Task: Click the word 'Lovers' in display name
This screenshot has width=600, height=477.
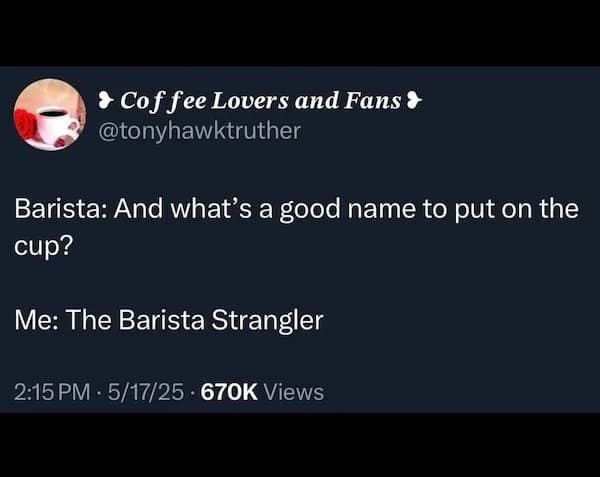Action: [250, 101]
